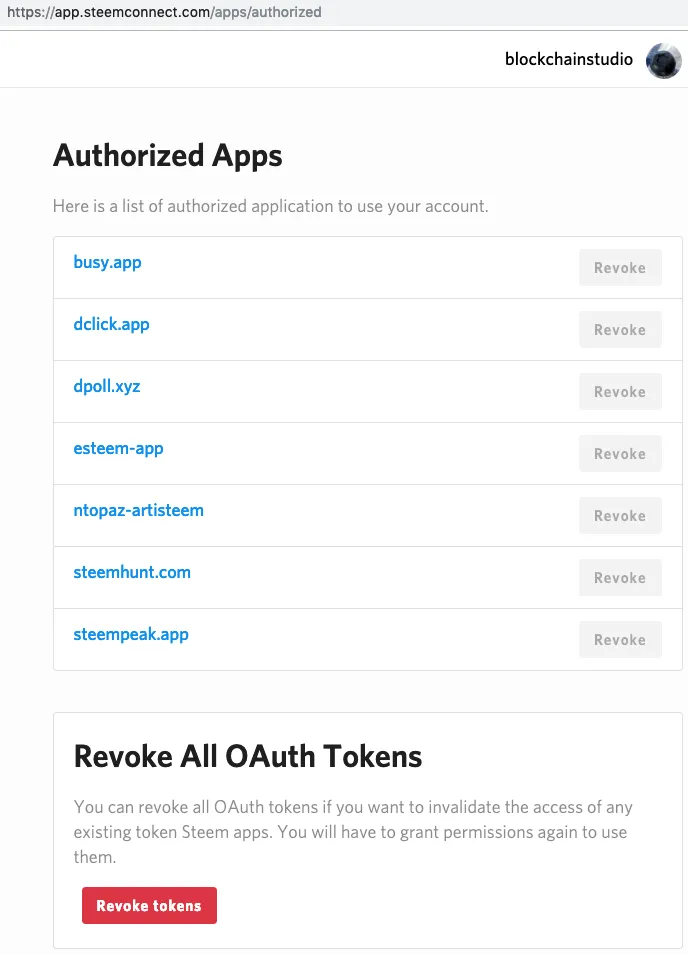Revoke access for busy.app
The width and height of the screenshot is (688, 955).
point(620,267)
